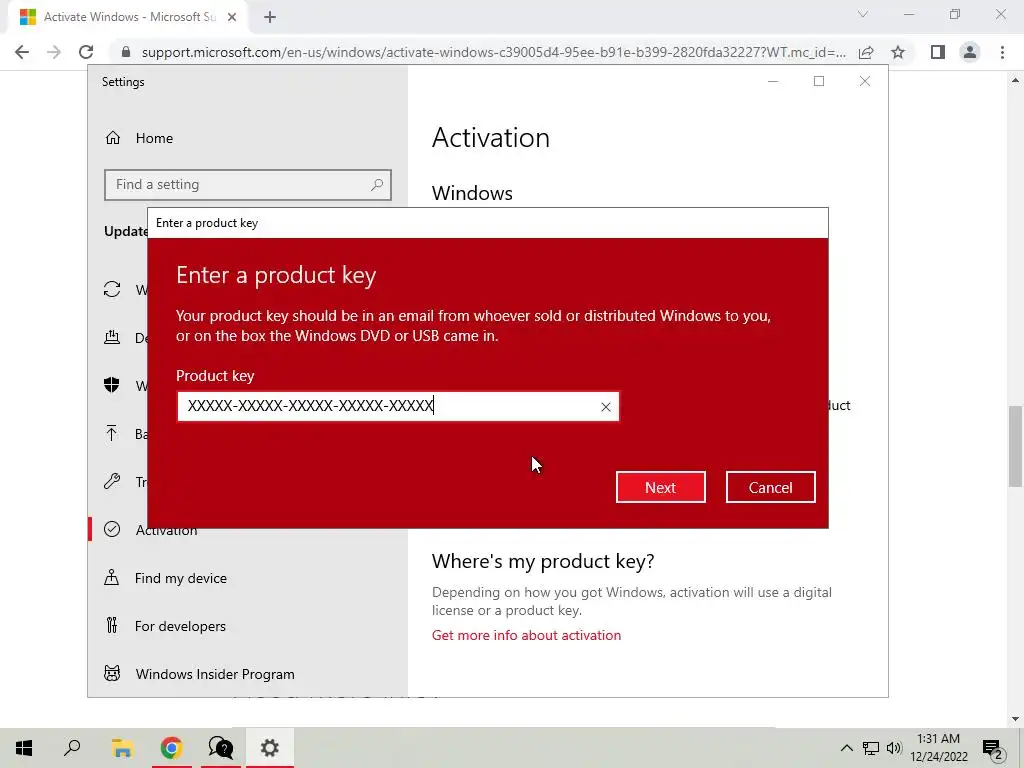The height and width of the screenshot is (768, 1024).
Task: Open Get Help app on taskbar
Action: pyautogui.click(x=220, y=748)
